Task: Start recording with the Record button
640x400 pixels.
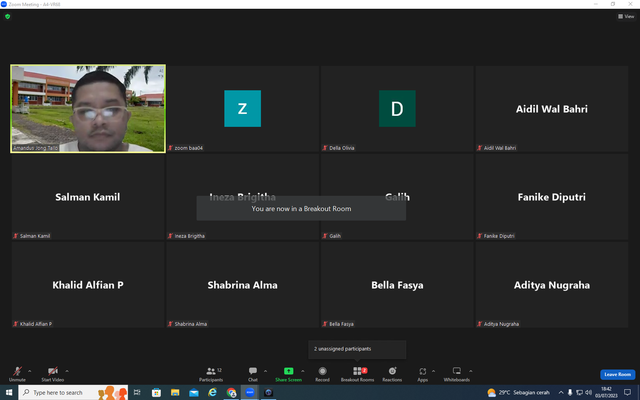Action: click(322, 374)
